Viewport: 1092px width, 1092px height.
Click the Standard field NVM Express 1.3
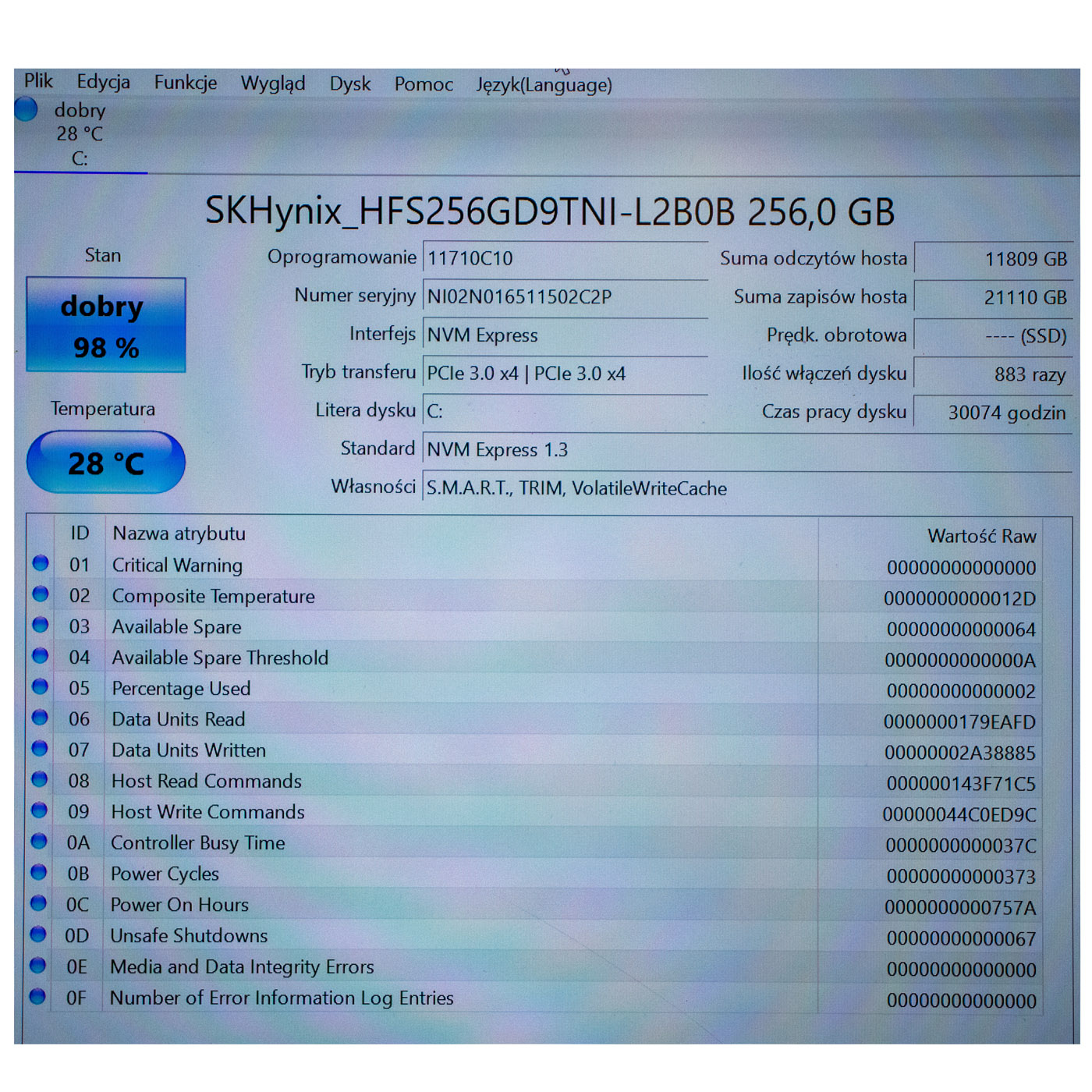[746, 450]
